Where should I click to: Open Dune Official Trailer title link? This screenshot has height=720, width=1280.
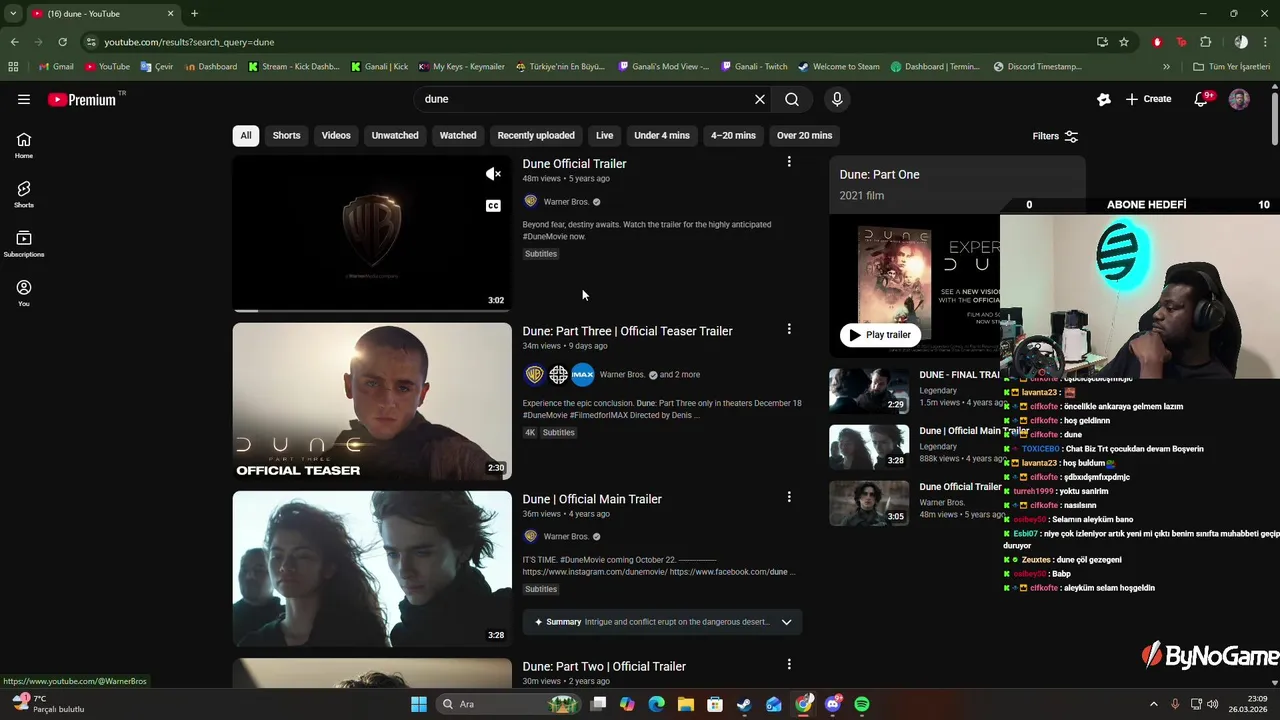[x=574, y=164]
